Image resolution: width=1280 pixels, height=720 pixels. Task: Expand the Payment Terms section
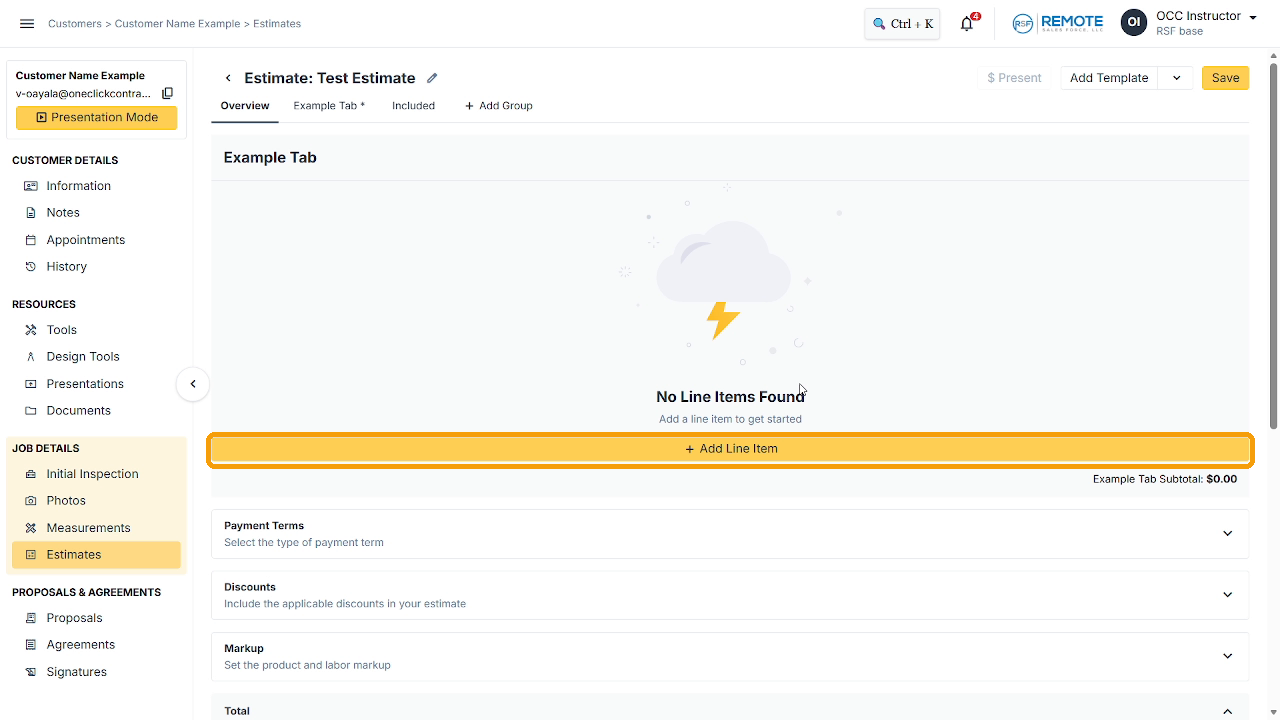click(x=730, y=534)
